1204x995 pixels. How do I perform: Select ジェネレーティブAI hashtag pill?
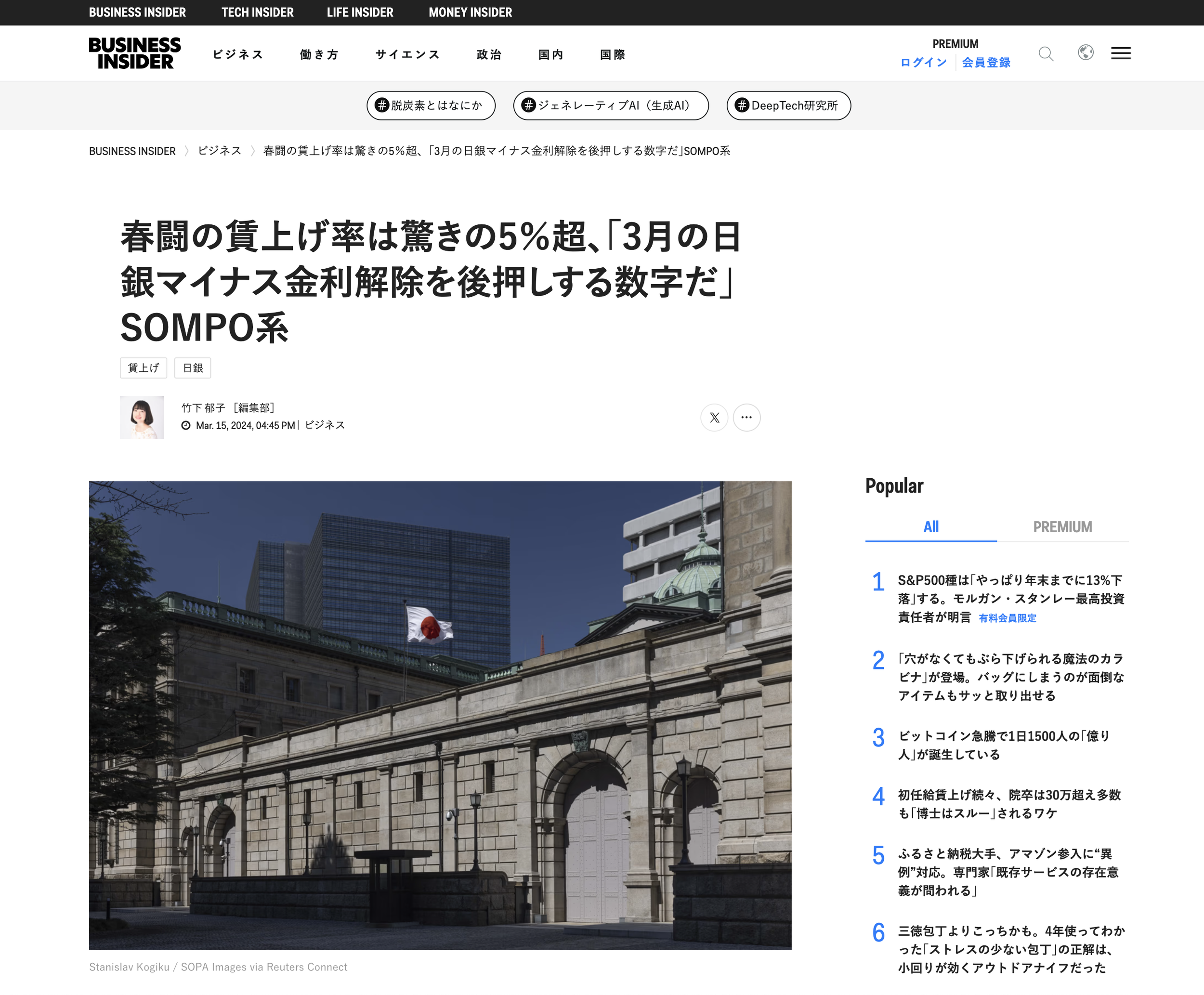coord(611,105)
